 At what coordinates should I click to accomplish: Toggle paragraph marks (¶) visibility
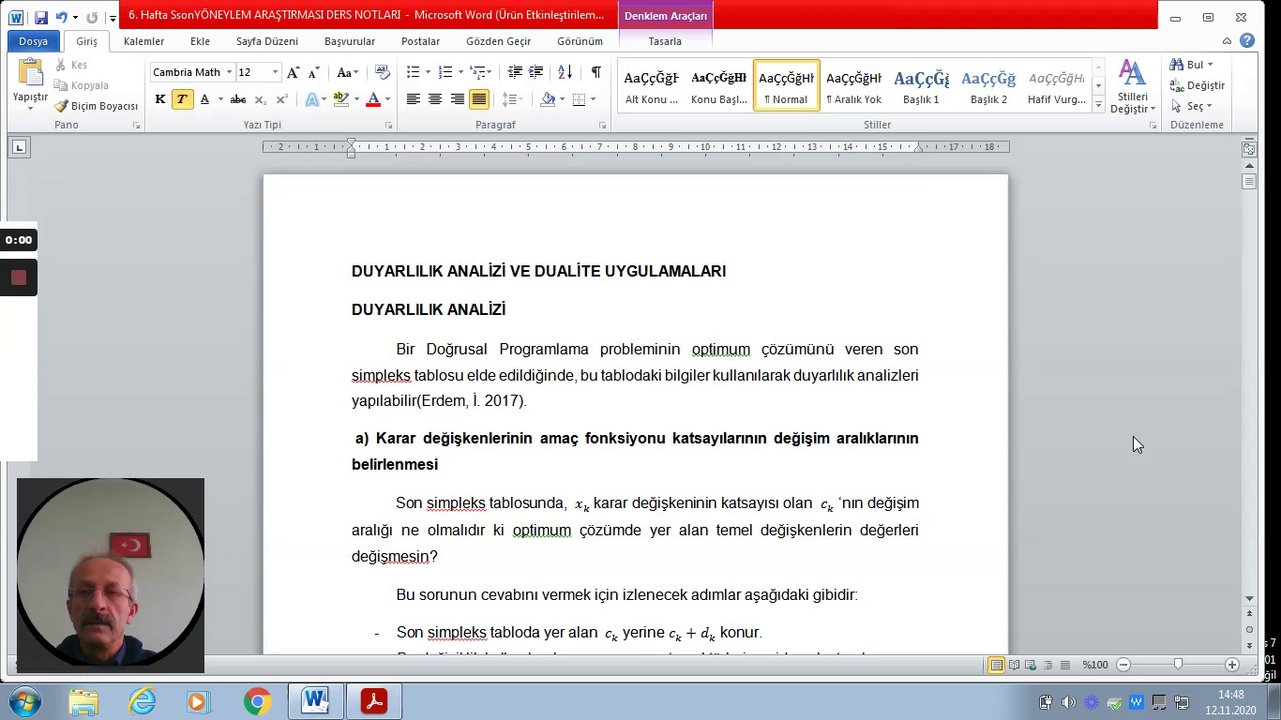point(596,72)
